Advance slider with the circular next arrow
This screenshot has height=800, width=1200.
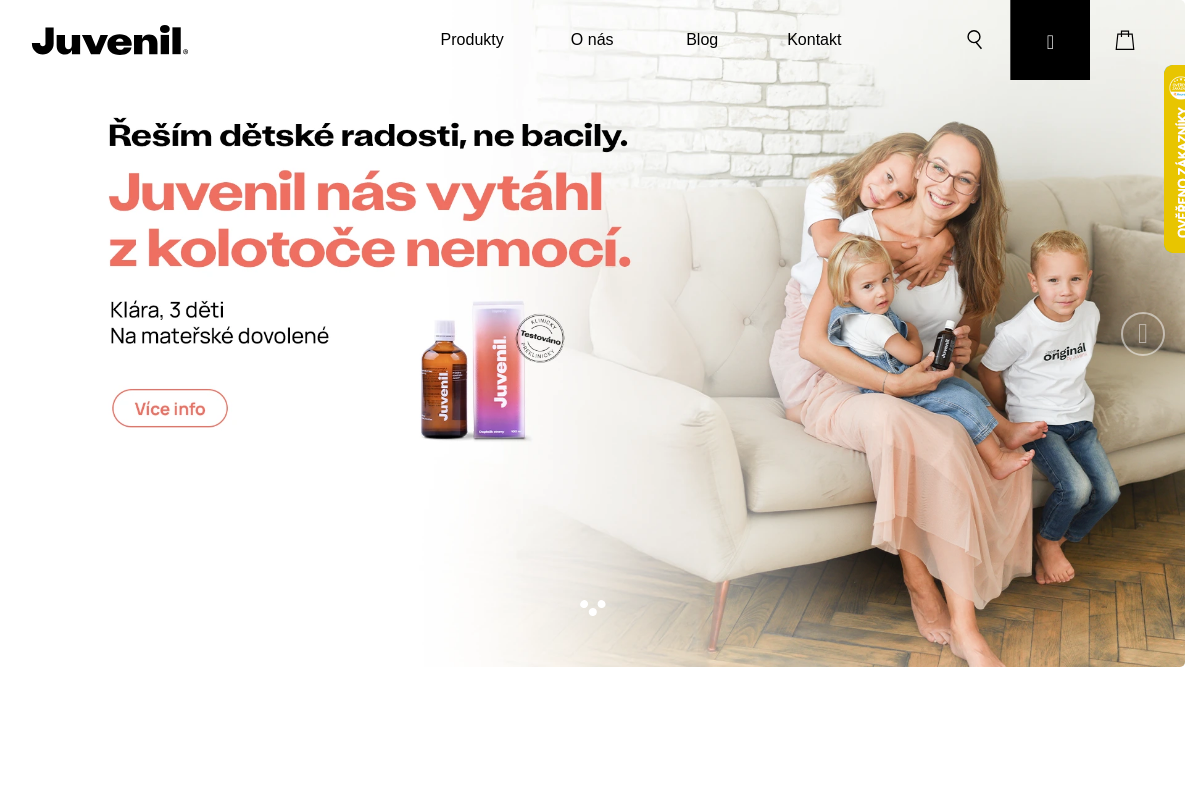pyautogui.click(x=1143, y=334)
